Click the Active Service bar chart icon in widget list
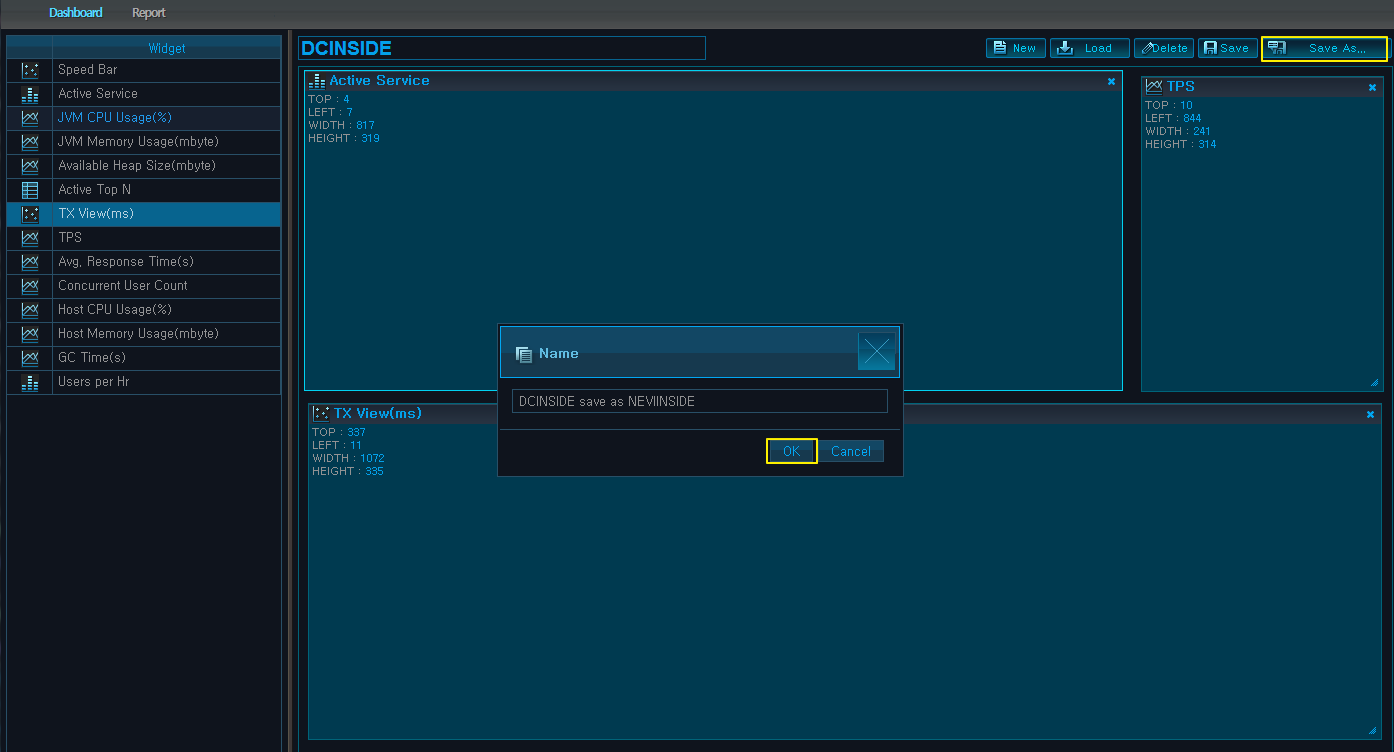 click(30, 94)
